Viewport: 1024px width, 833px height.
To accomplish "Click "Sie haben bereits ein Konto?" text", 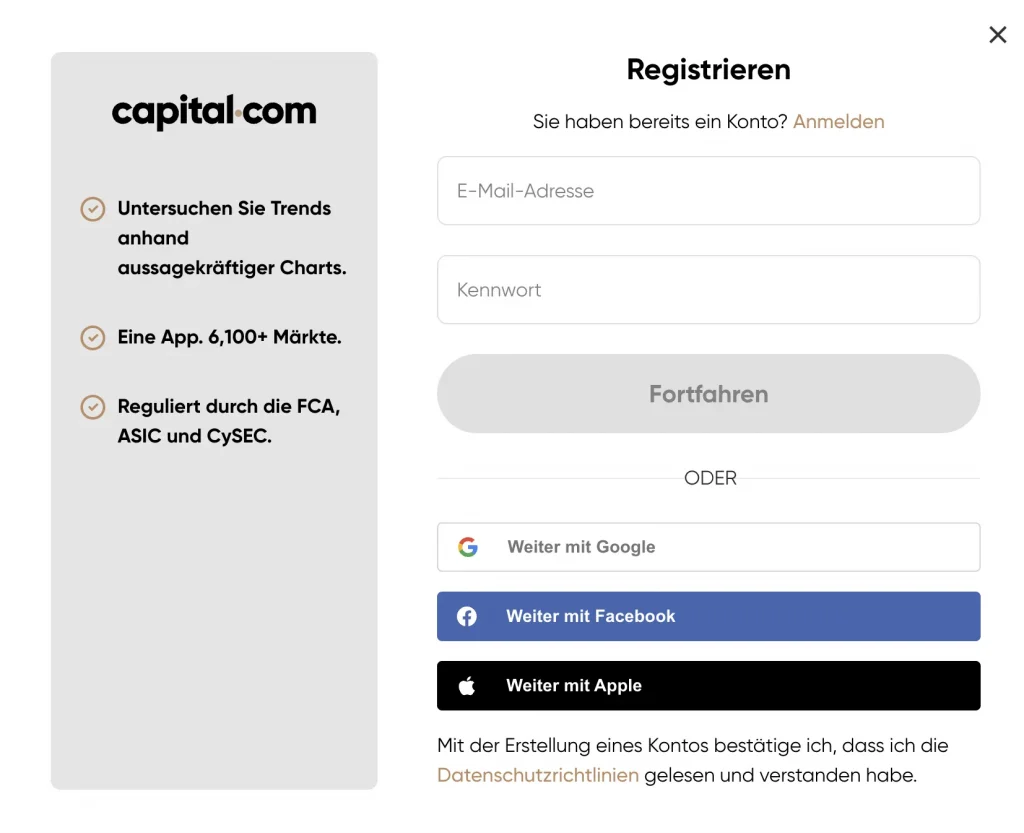I will tap(660, 122).
